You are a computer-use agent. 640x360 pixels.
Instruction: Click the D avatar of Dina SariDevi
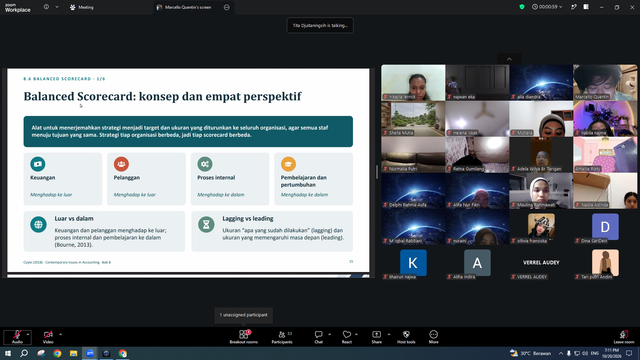(x=605, y=227)
